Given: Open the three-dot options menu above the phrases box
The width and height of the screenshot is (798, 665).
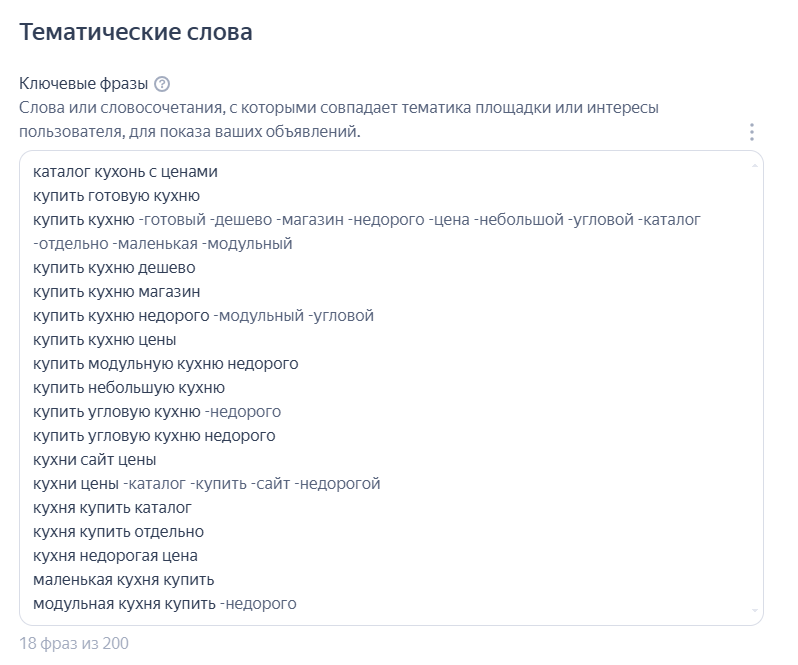Looking at the screenshot, I should [751, 132].
